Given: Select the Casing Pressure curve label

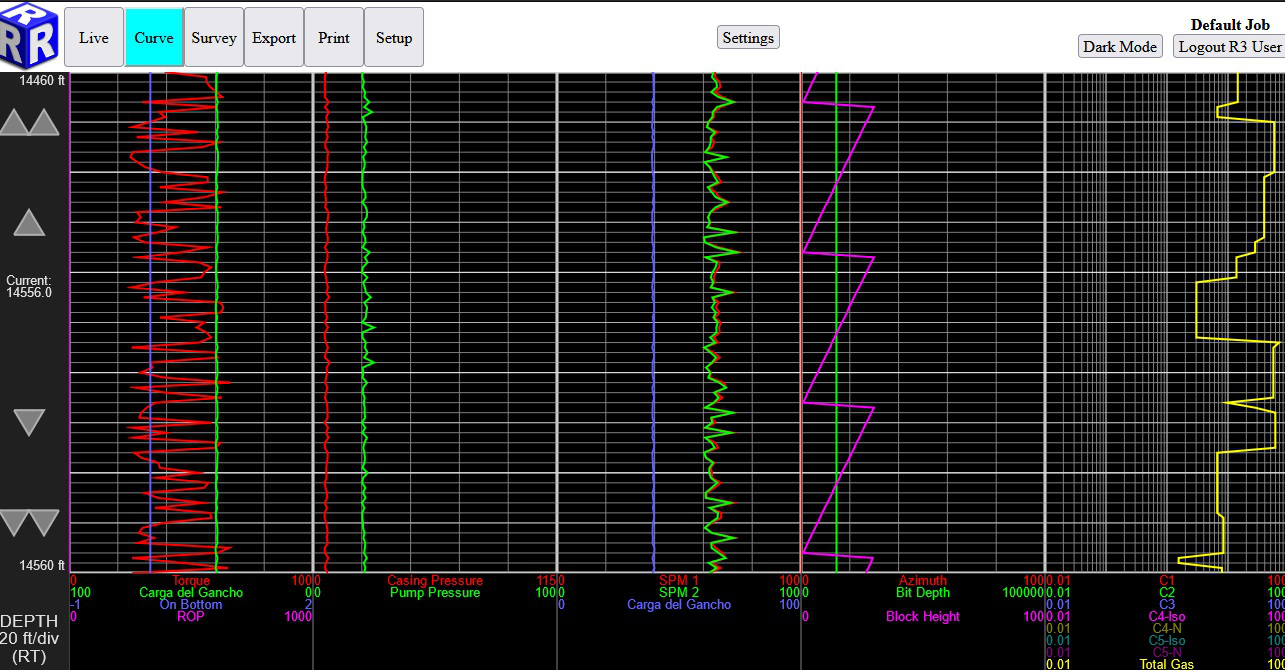Looking at the screenshot, I should tap(435, 581).
